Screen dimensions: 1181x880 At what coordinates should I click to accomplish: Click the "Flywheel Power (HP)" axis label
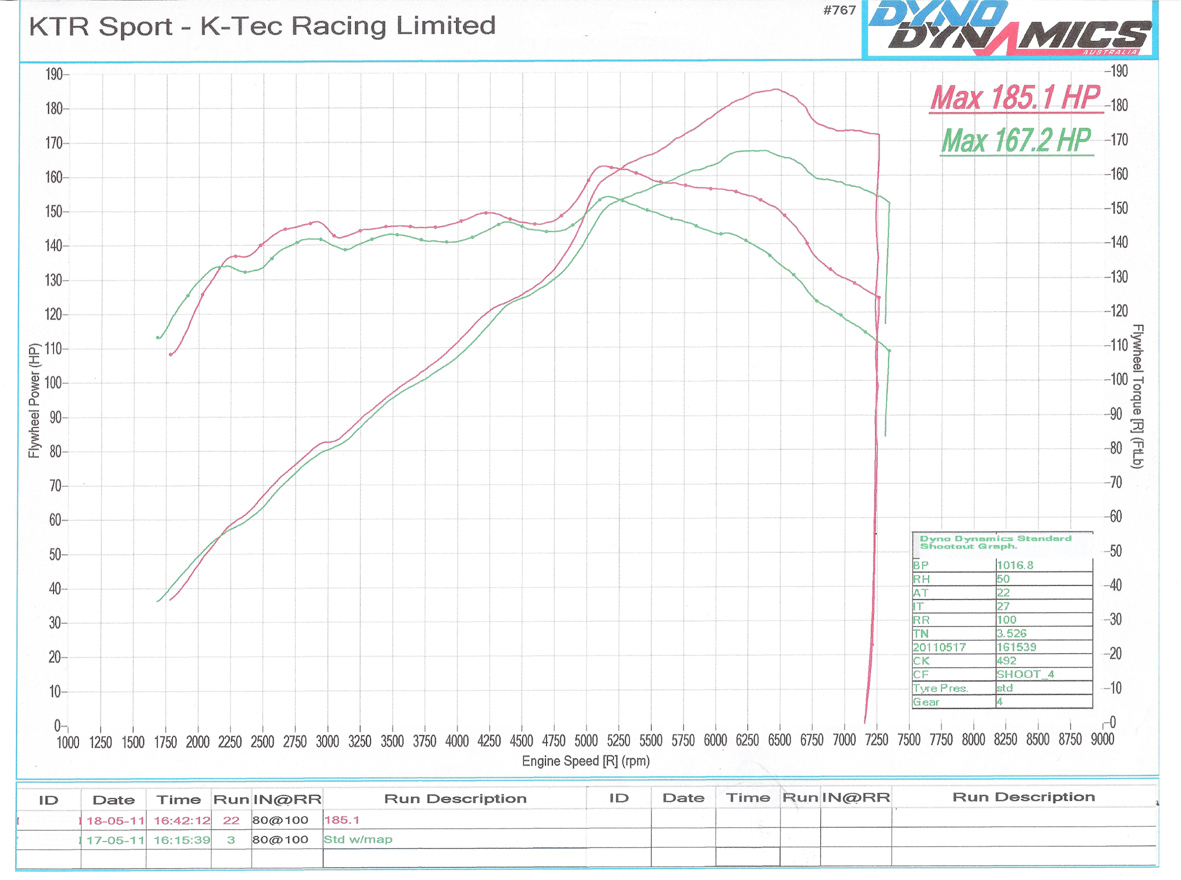34,401
